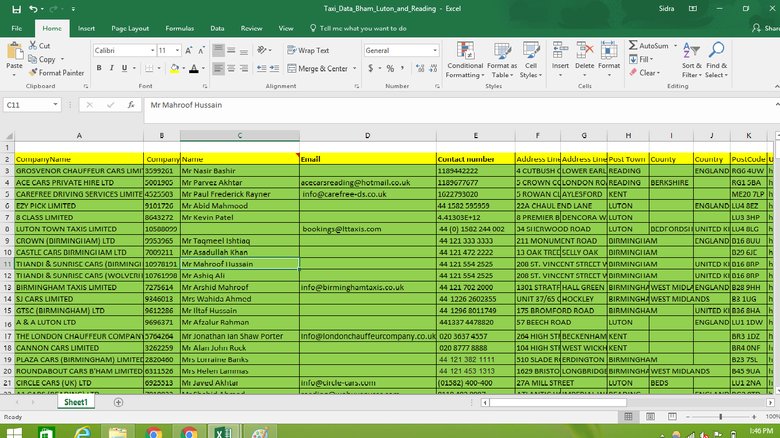Toggle Italic formatting
The width and height of the screenshot is (780, 438).
pos(111,68)
